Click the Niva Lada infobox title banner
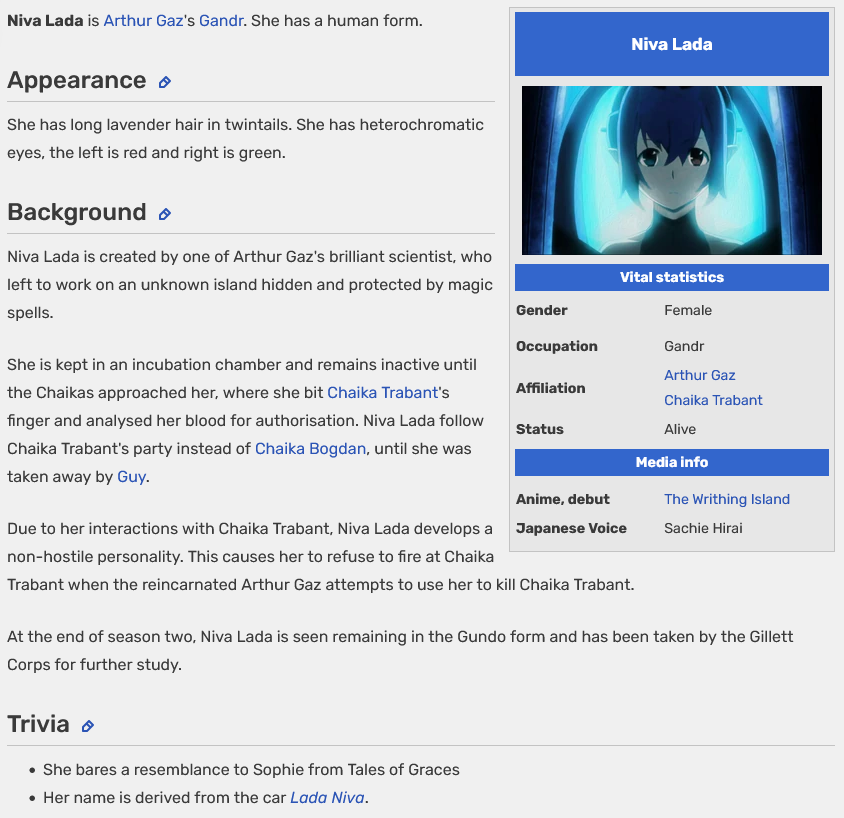 pos(671,44)
